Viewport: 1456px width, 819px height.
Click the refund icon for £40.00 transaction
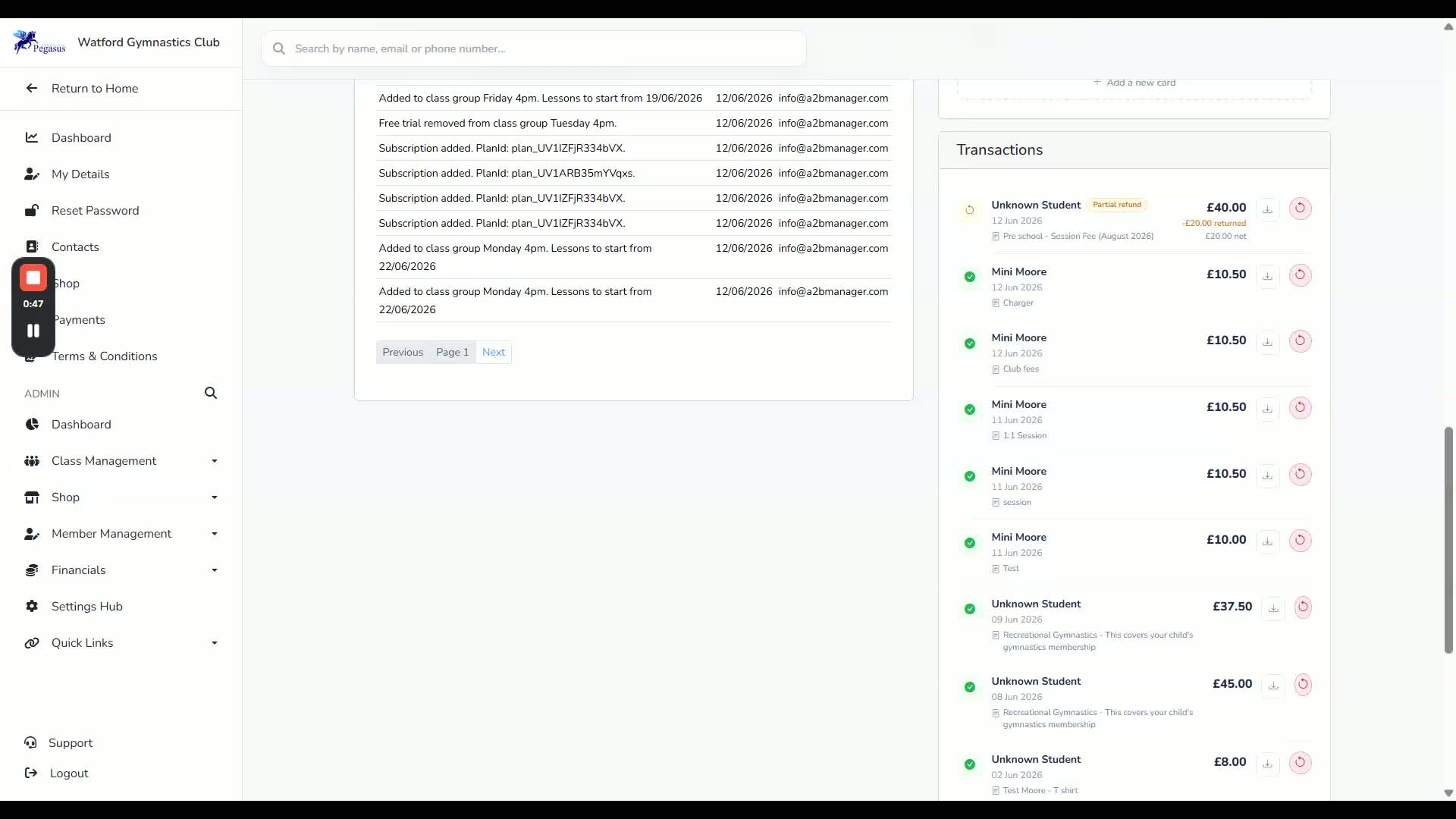click(x=1300, y=209)
